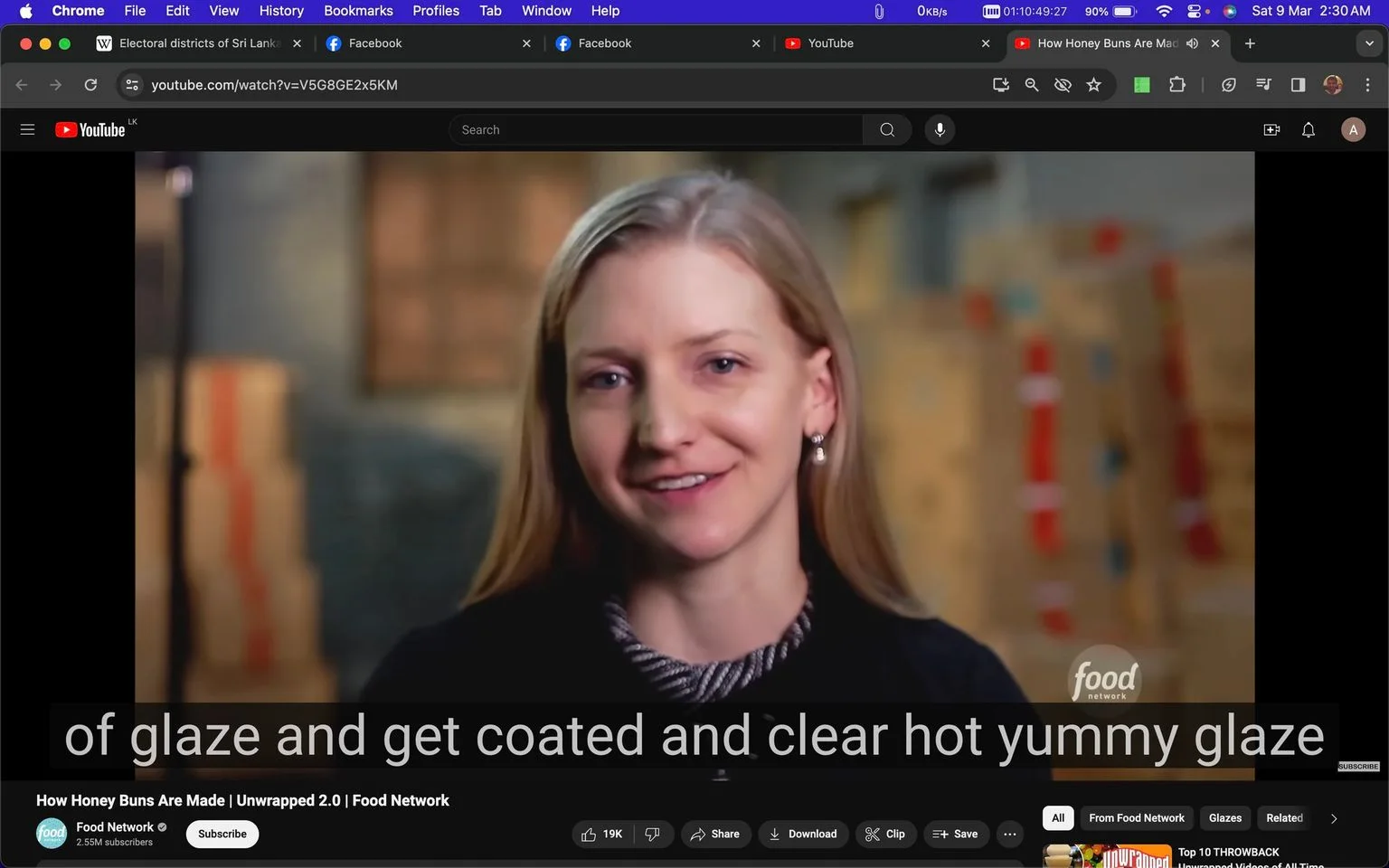1389x868 pixels.
Task: Click the Download button
Action: tap(803, 834)
